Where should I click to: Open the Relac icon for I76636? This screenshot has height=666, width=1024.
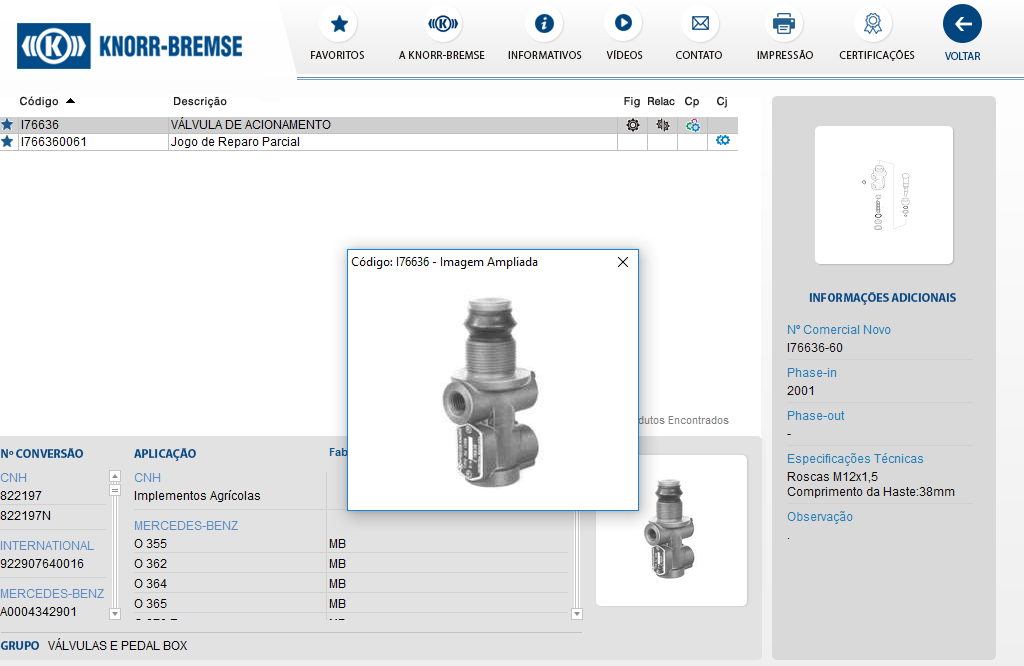[662, 125]
